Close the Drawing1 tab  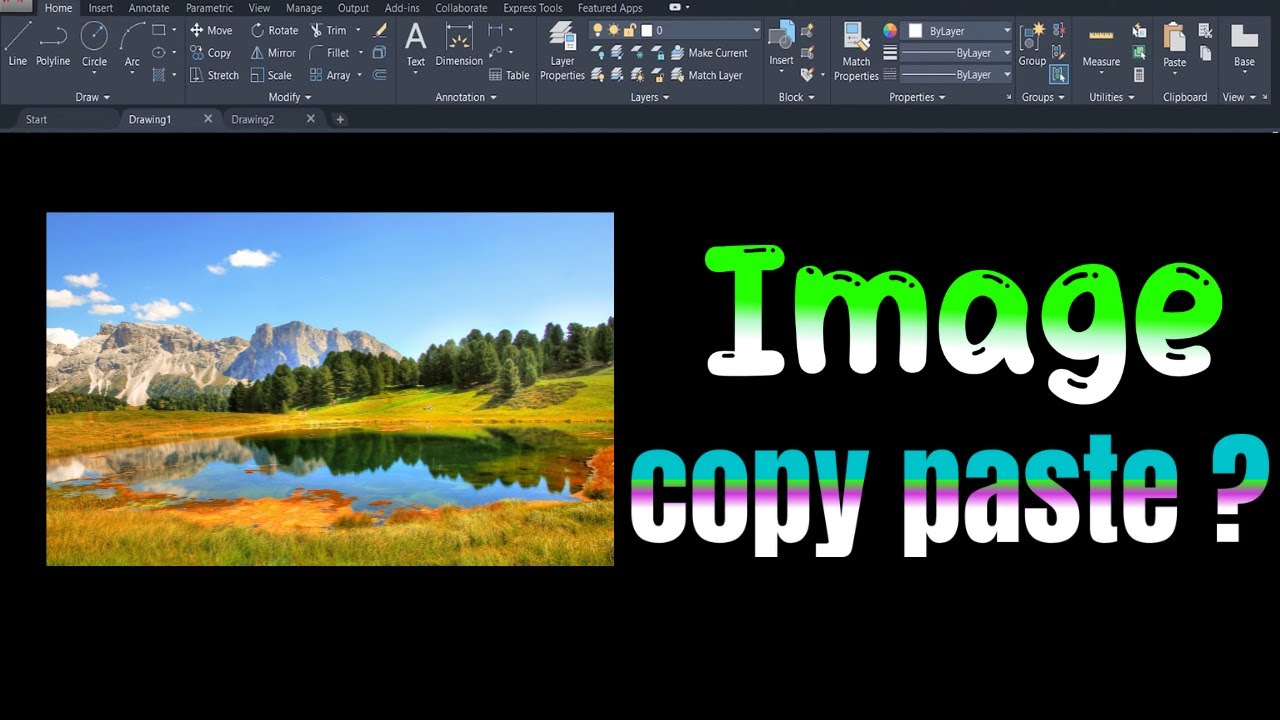pyautogui.click(x=208, y=119)
